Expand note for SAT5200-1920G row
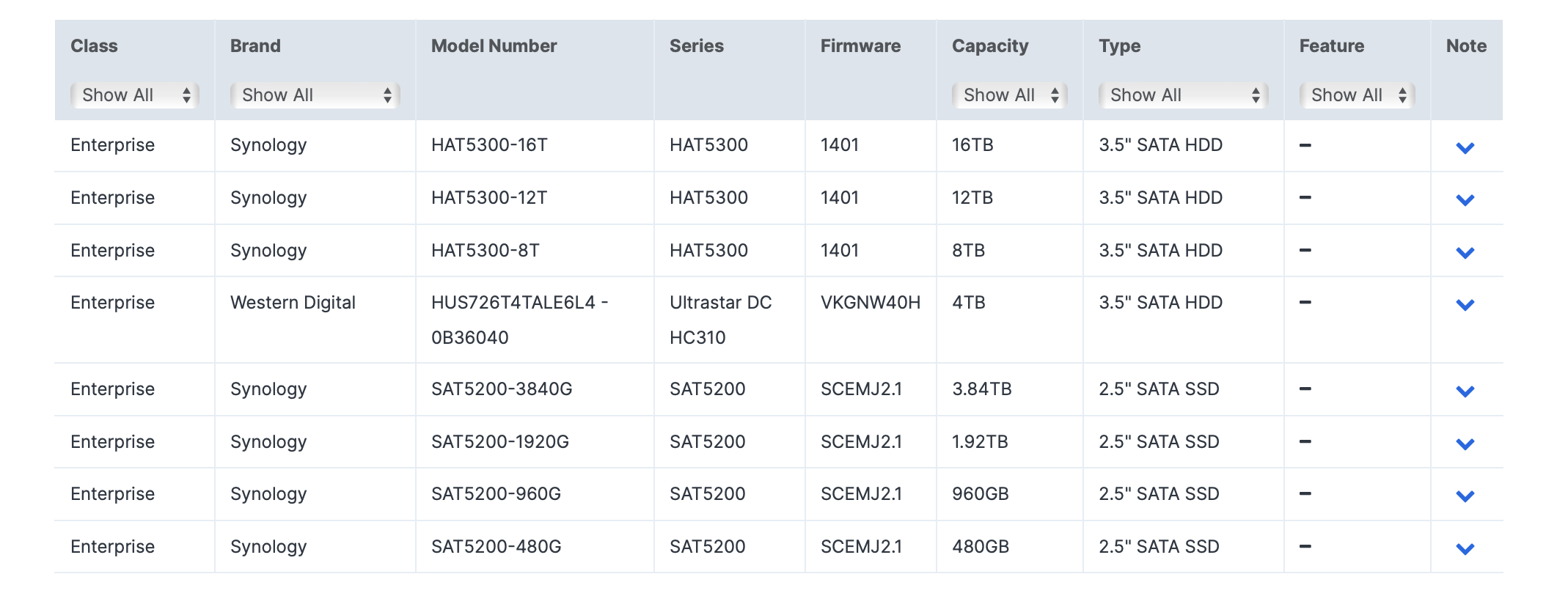1568x607 pixels. coord(1465,444)
